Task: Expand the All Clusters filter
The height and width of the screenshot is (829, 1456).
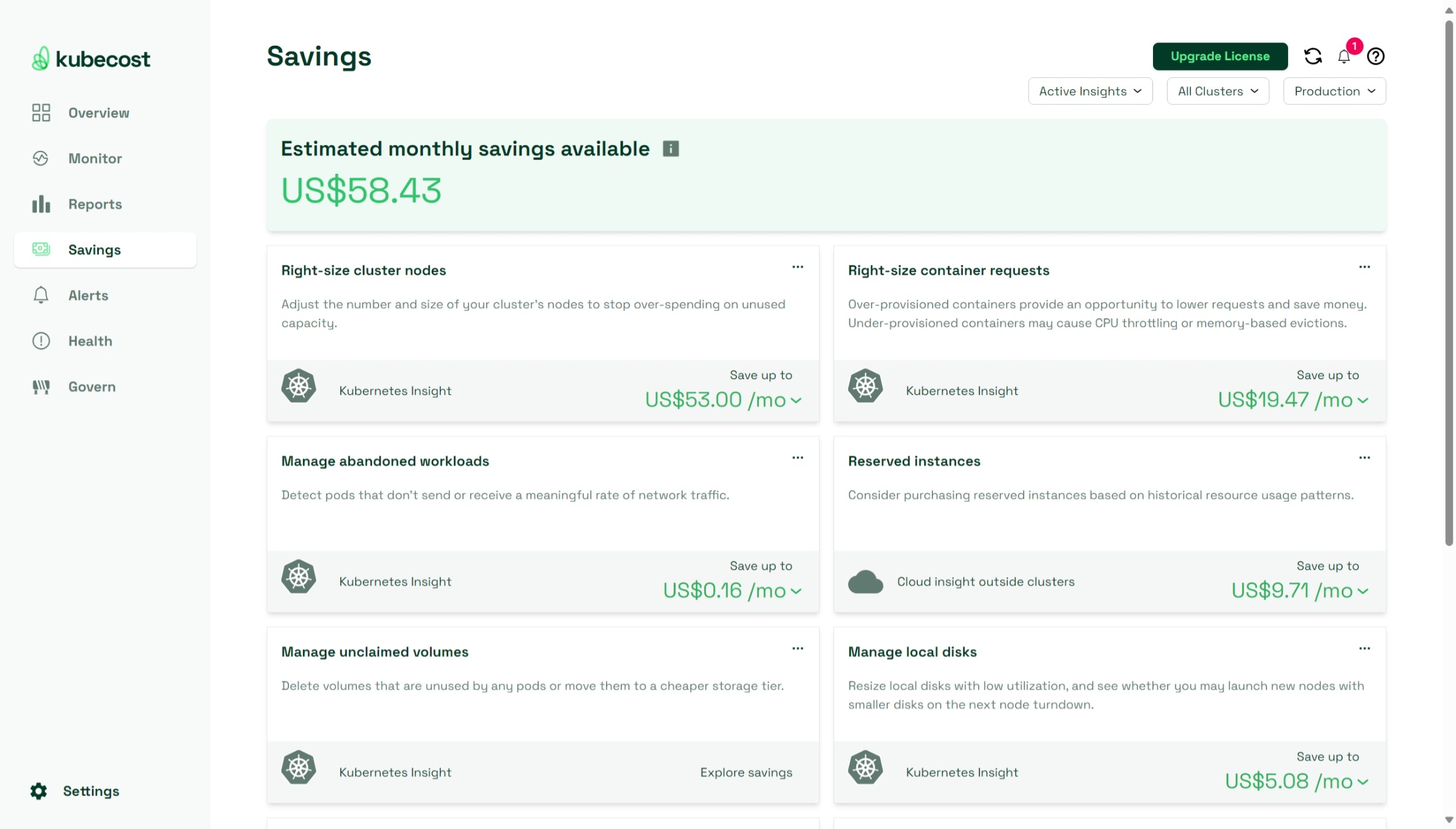Action: 1217,91
